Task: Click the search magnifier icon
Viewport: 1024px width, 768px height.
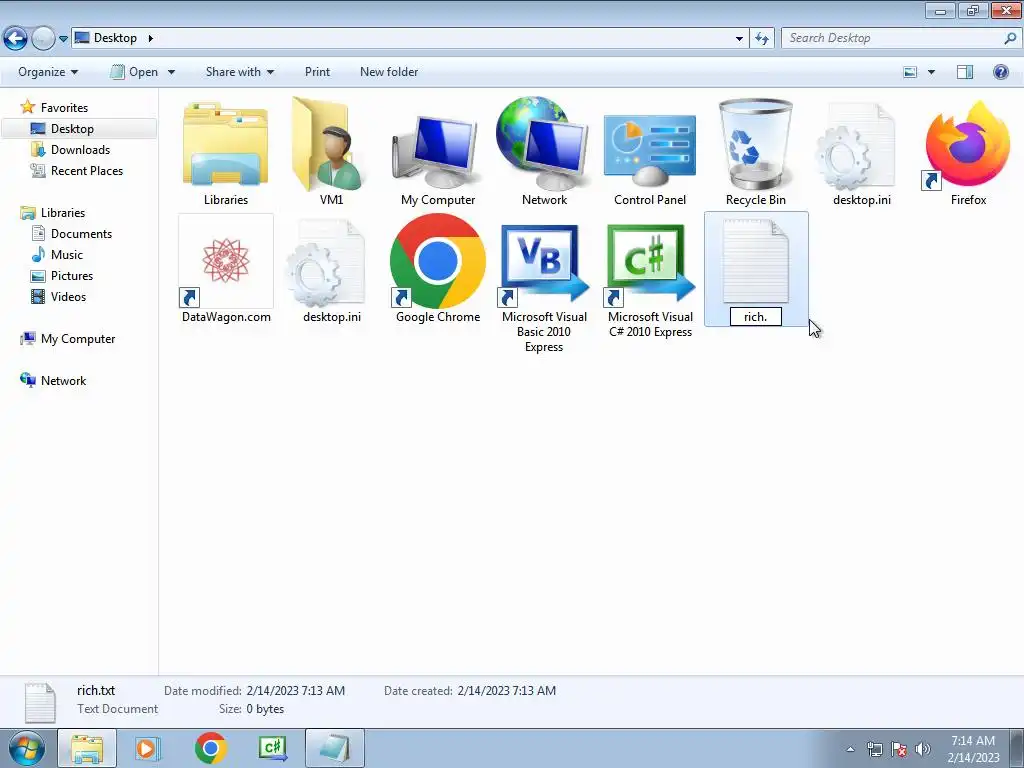Action: coord(1010,39)
